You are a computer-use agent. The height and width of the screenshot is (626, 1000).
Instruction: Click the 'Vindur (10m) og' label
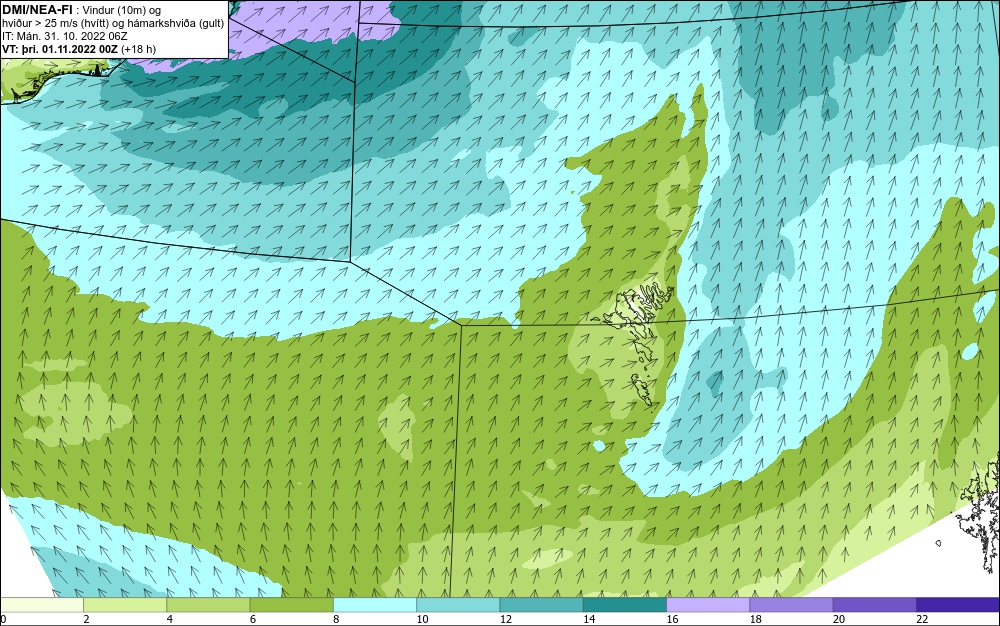121,10
